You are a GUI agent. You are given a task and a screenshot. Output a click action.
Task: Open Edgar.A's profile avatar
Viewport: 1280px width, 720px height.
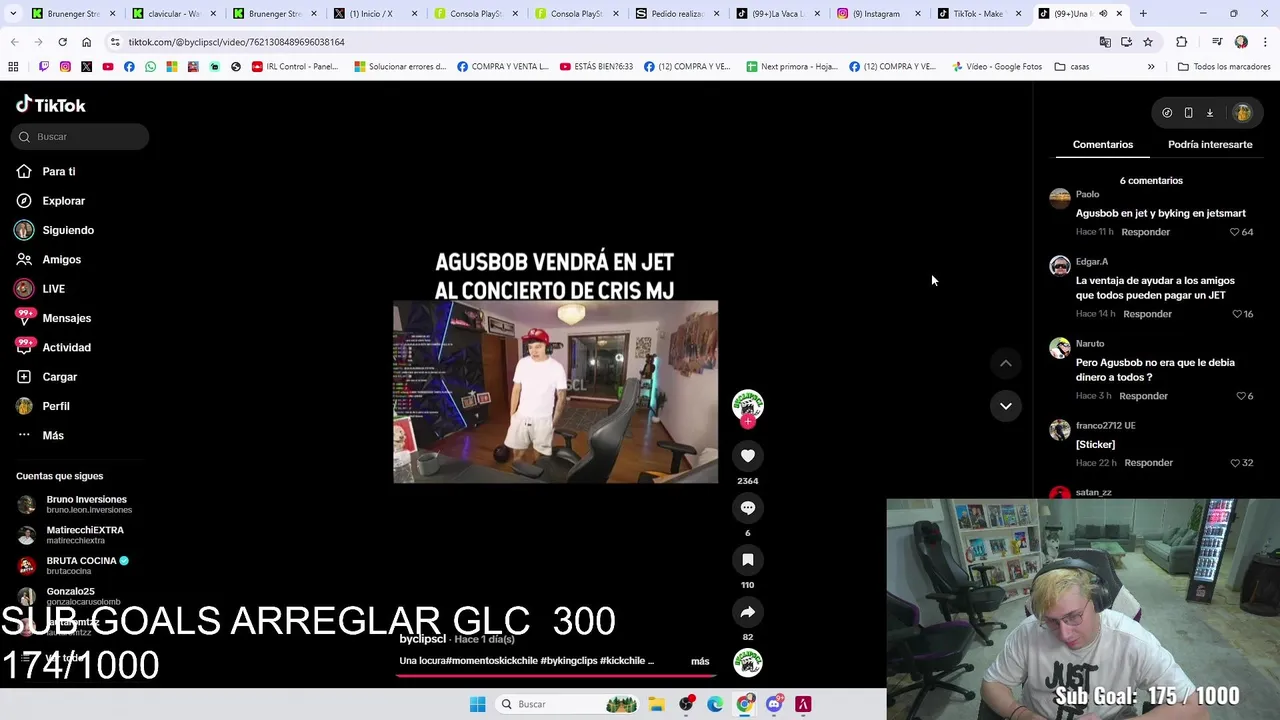click(x=1060, y=266)
